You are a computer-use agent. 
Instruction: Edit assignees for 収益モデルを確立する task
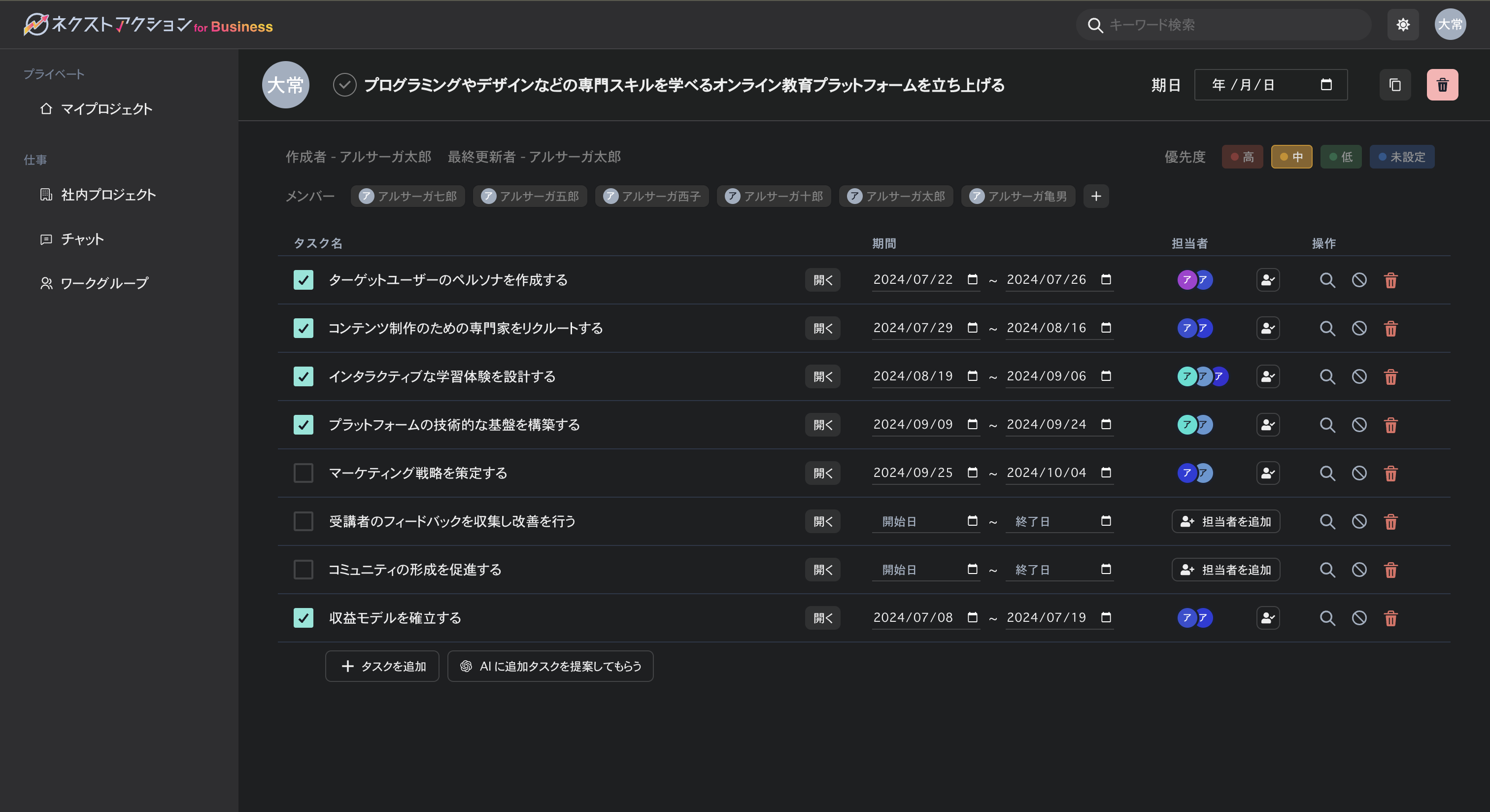click(1268, 618)
